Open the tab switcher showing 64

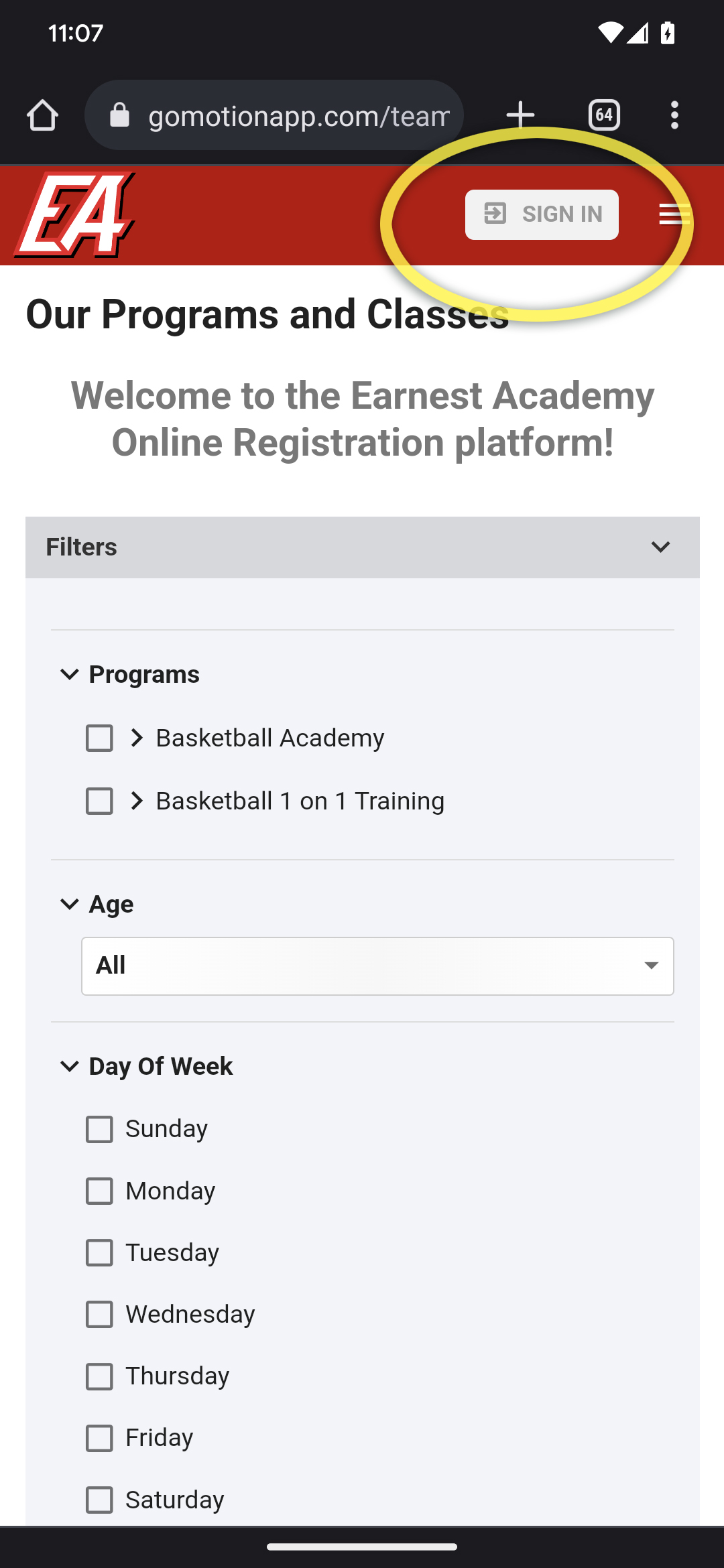coord(604,115)
